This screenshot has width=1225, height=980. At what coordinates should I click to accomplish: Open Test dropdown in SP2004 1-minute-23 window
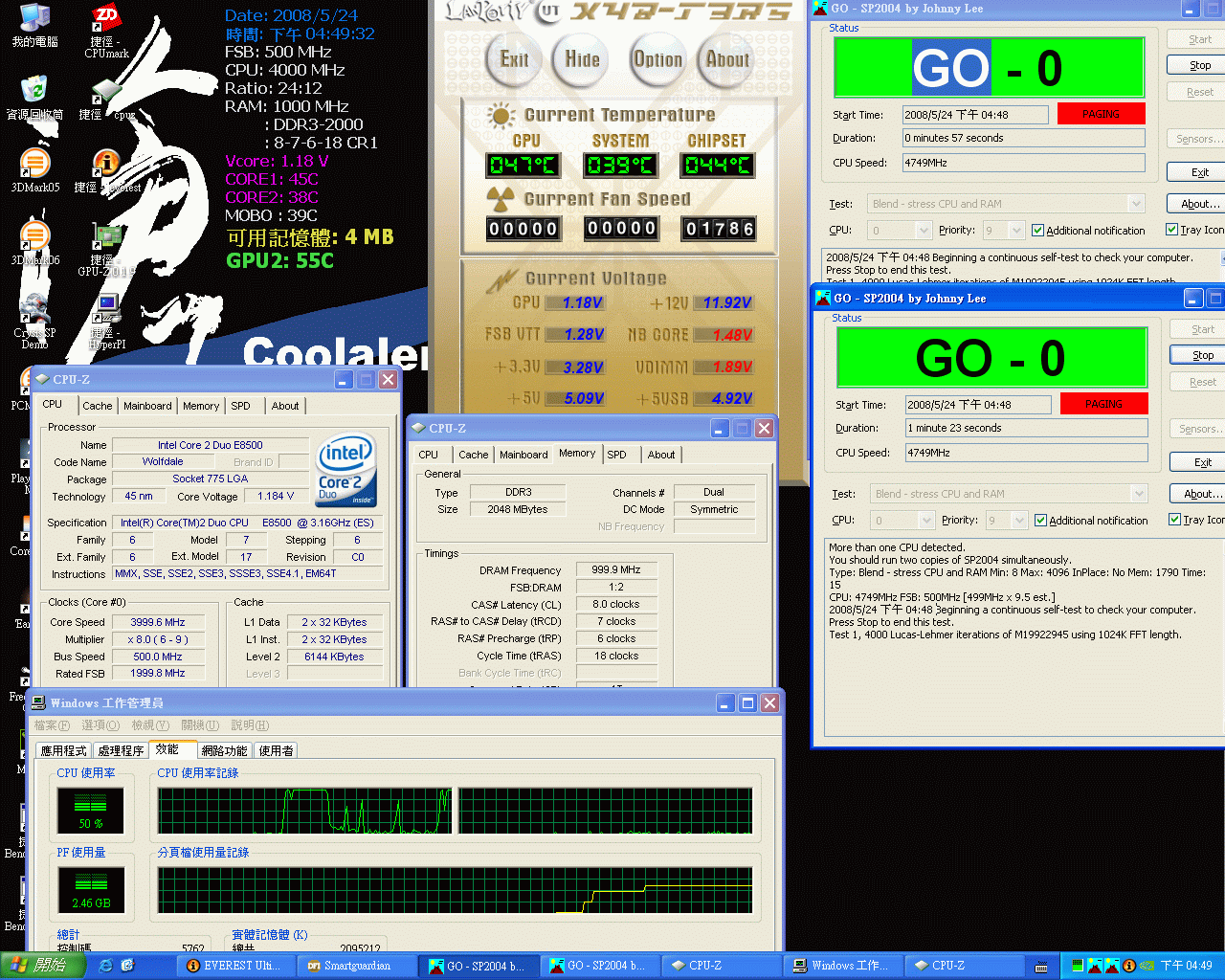pyautogui.click(x=1139, y=494)
